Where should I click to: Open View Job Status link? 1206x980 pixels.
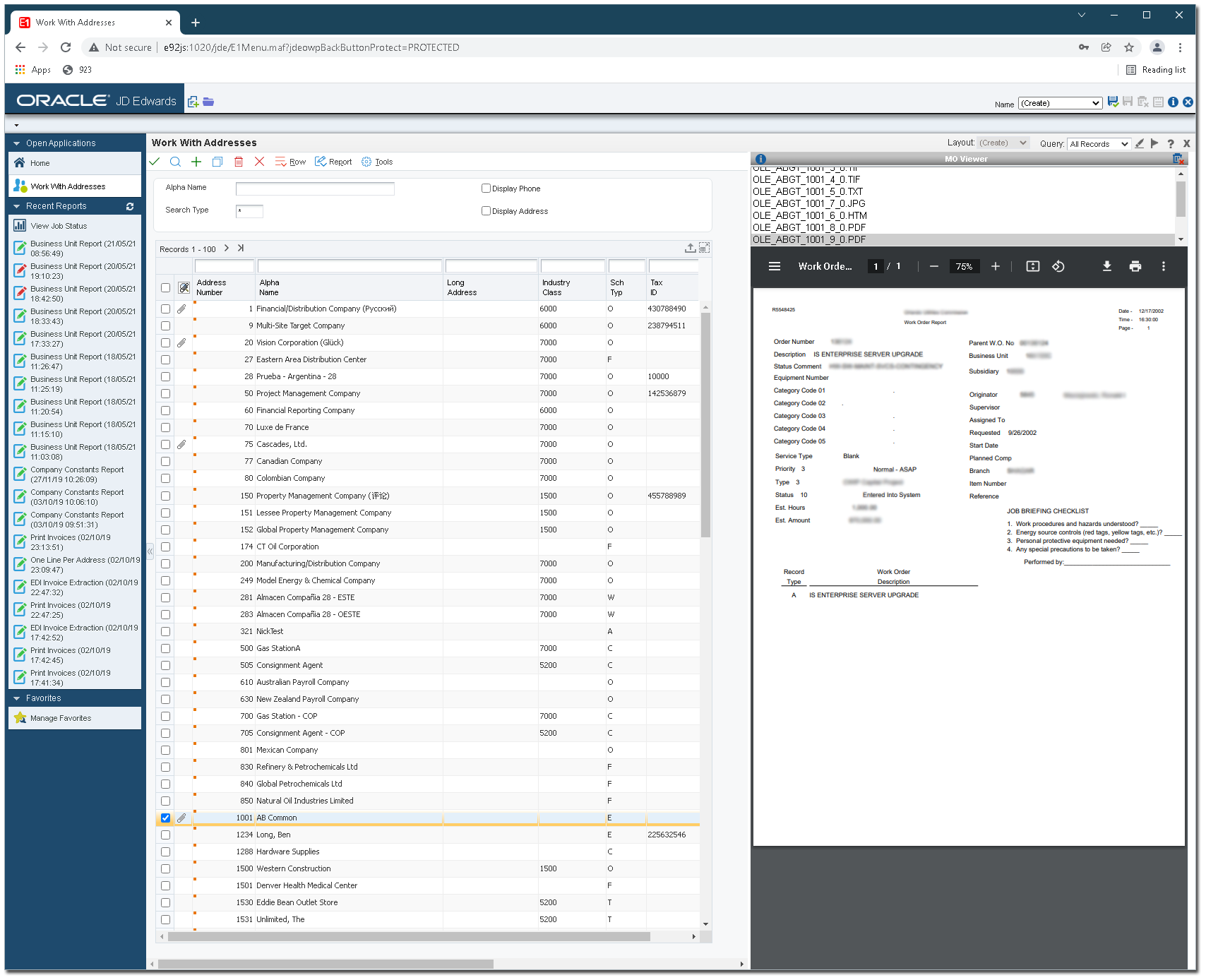(59, 226)
